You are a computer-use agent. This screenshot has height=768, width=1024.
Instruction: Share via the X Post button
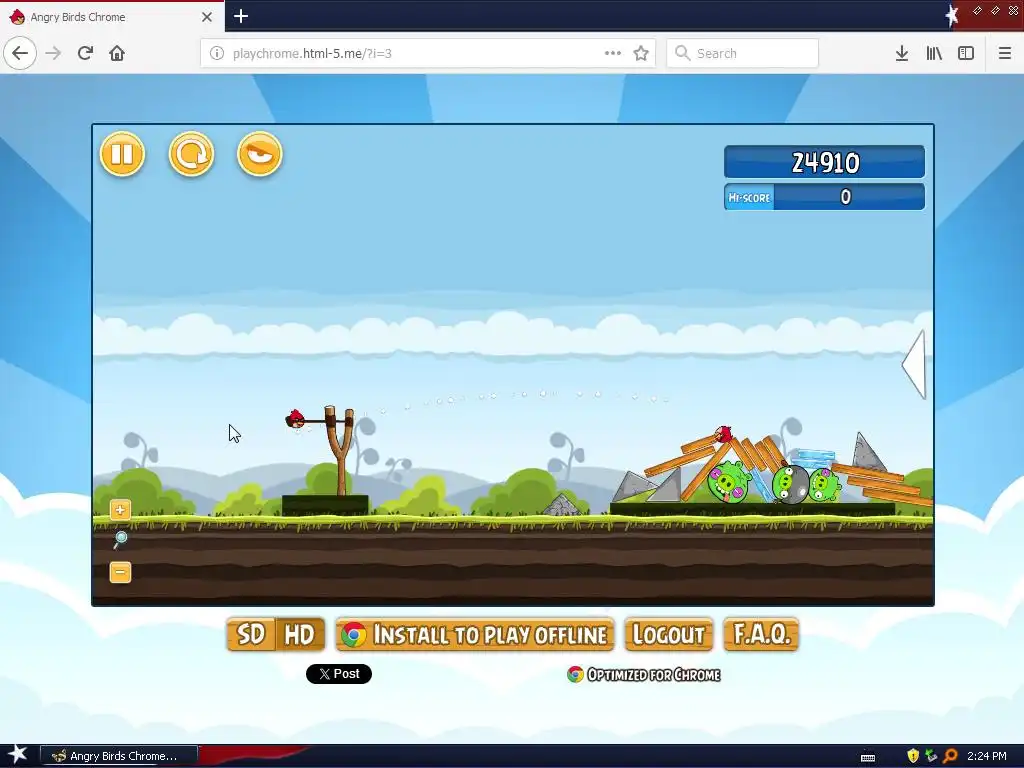(339, 674)
